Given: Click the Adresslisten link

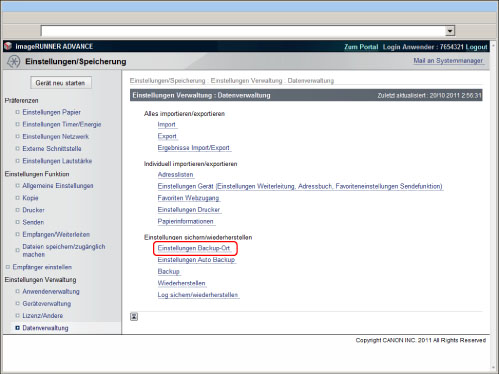Looking at the screenshot, I should tap(175, 174).
